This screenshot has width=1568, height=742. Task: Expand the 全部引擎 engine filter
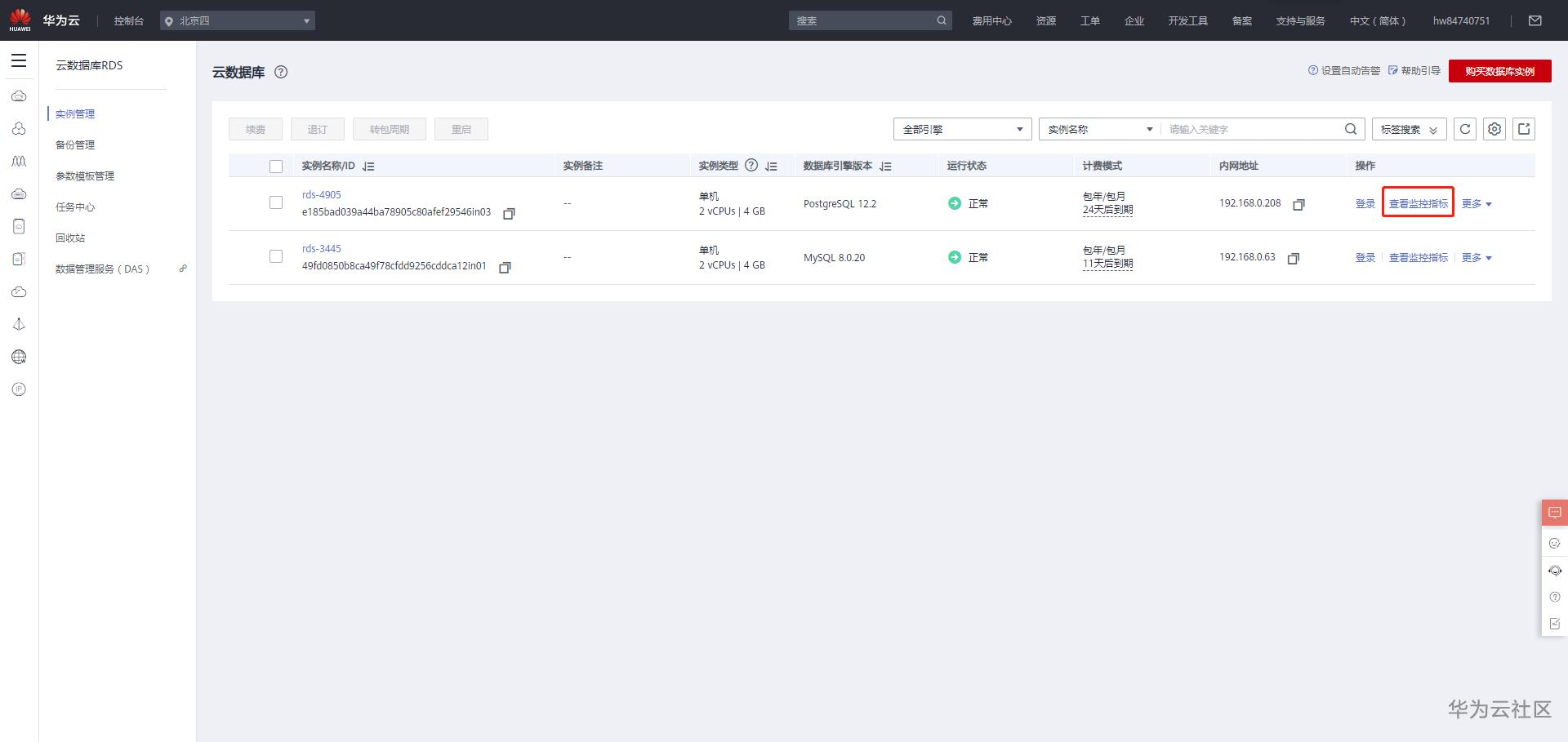tap(963, 129)
